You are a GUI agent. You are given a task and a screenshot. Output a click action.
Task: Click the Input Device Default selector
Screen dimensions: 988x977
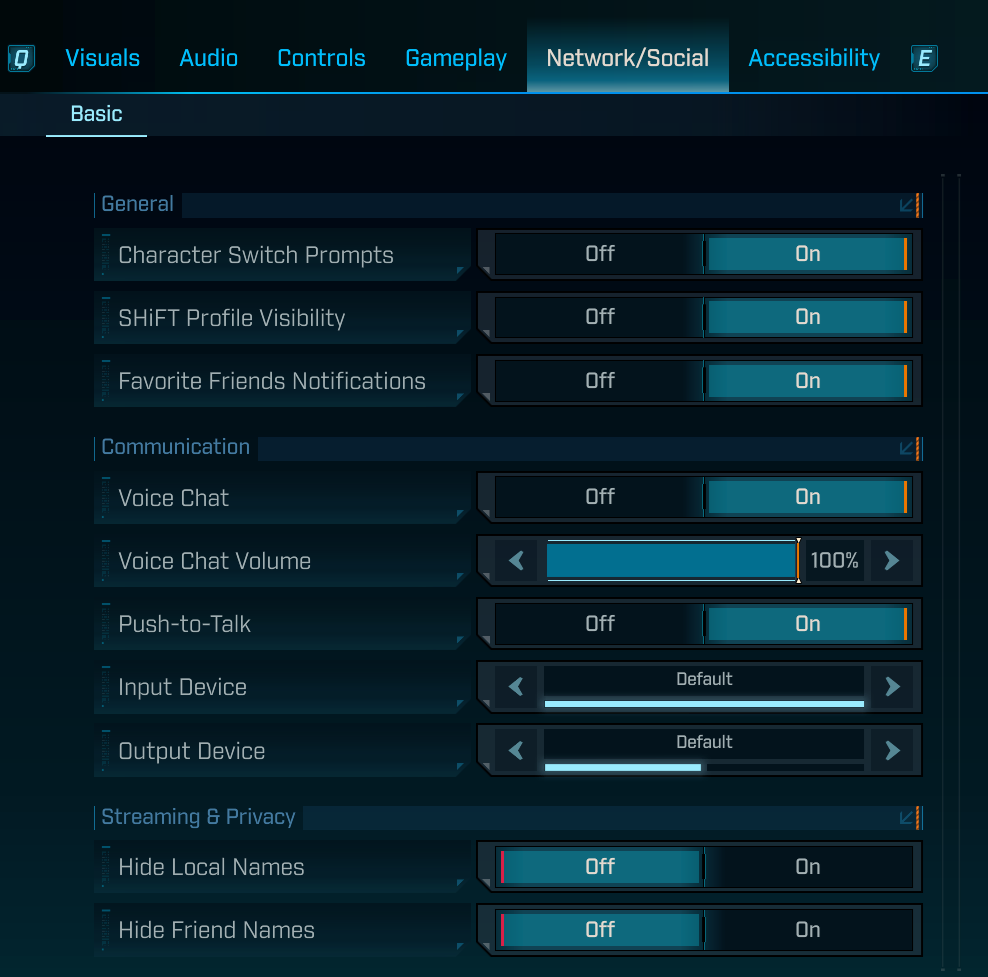coord(704,687)
